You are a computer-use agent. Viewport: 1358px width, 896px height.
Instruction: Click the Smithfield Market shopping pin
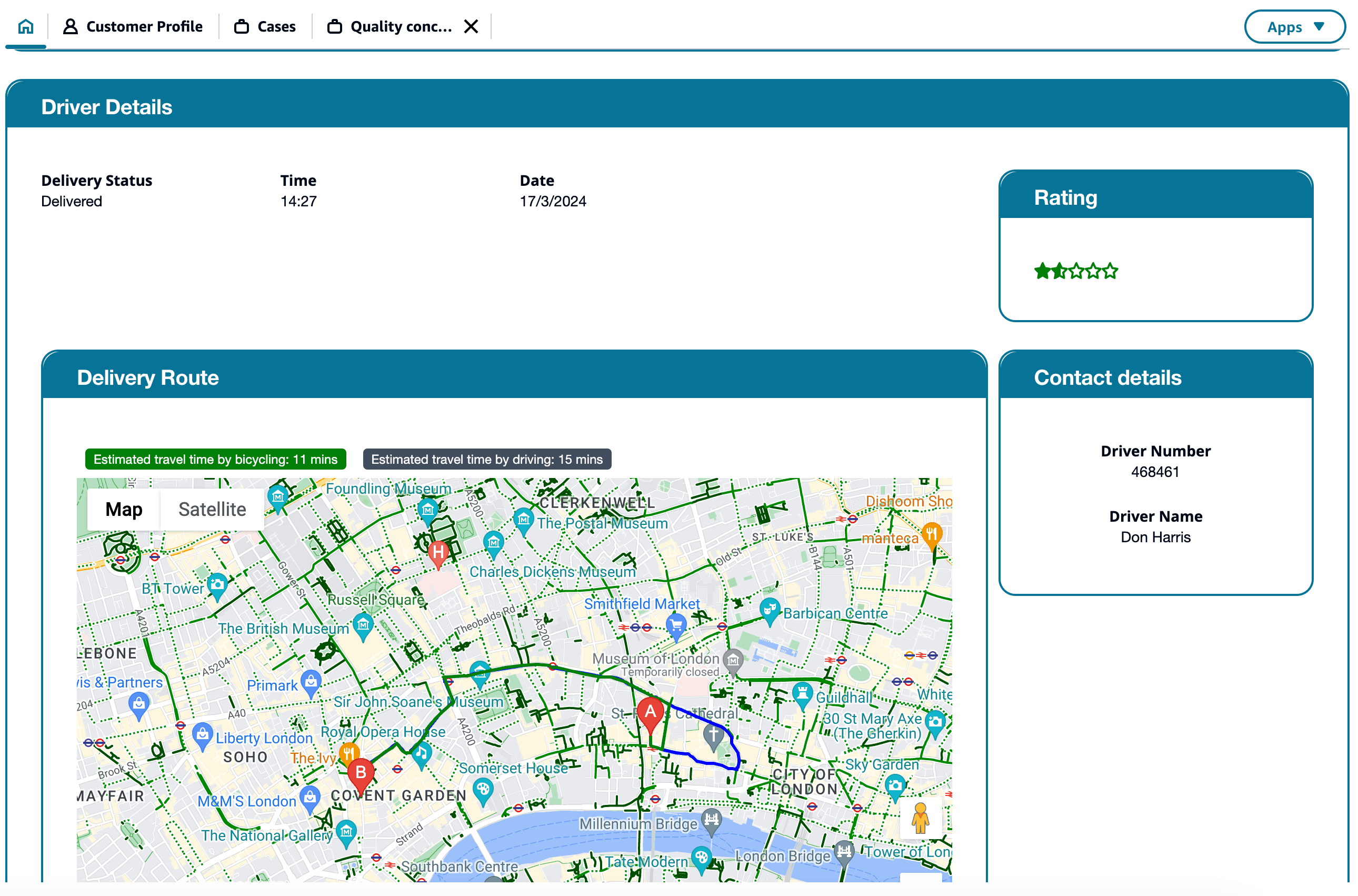click(x=676, y=624)
